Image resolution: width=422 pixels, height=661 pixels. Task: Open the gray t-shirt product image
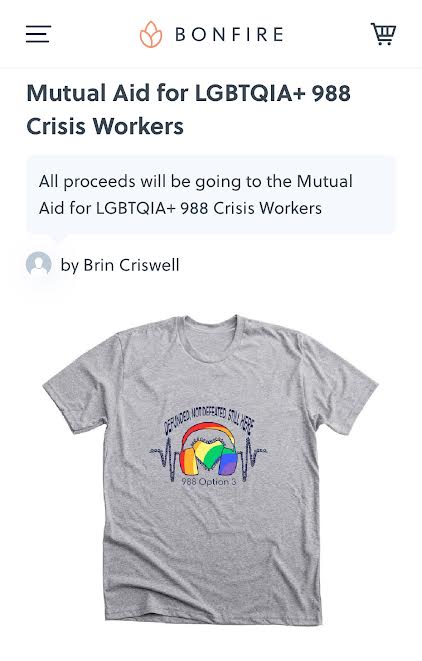[210, 468]
